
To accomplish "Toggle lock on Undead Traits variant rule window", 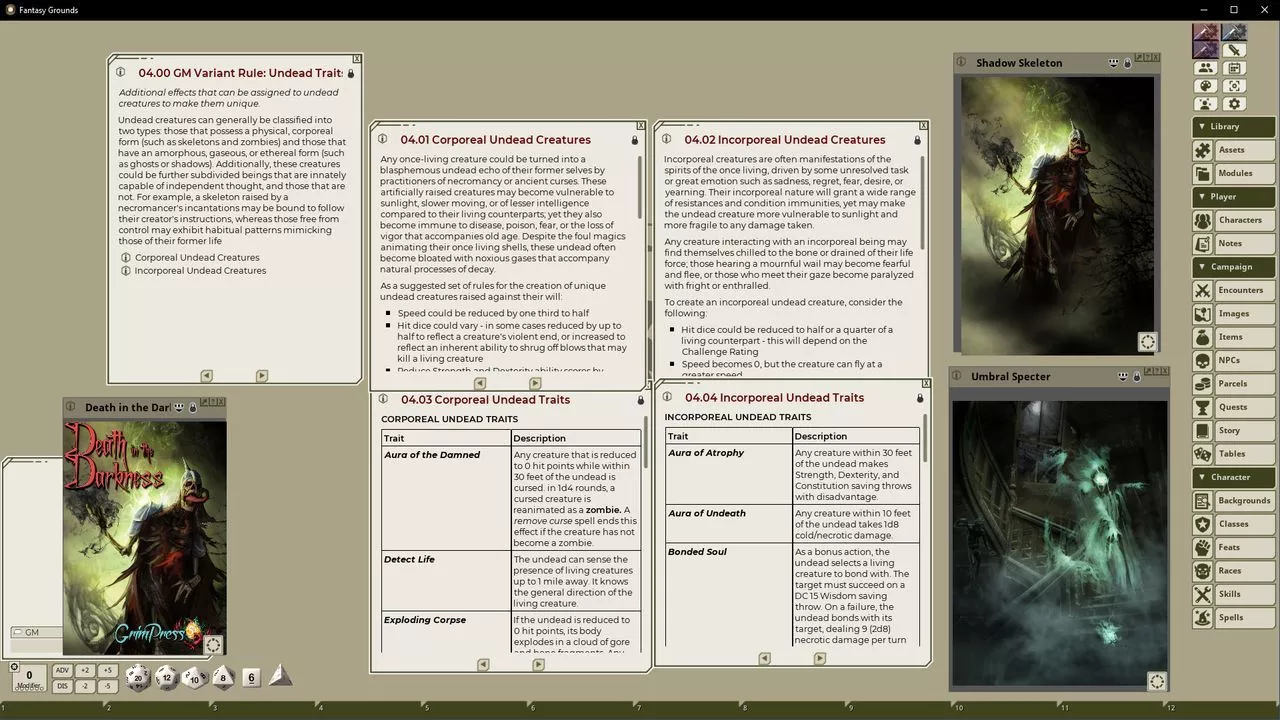I will coord(350,74).
